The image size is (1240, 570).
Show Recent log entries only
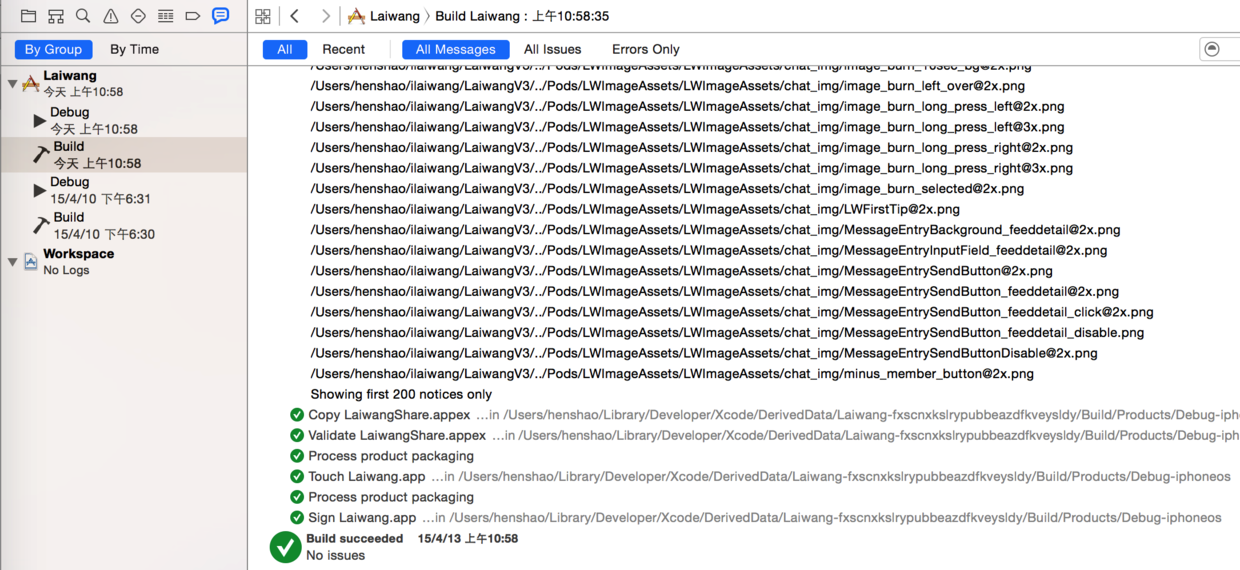coord(343,49)
